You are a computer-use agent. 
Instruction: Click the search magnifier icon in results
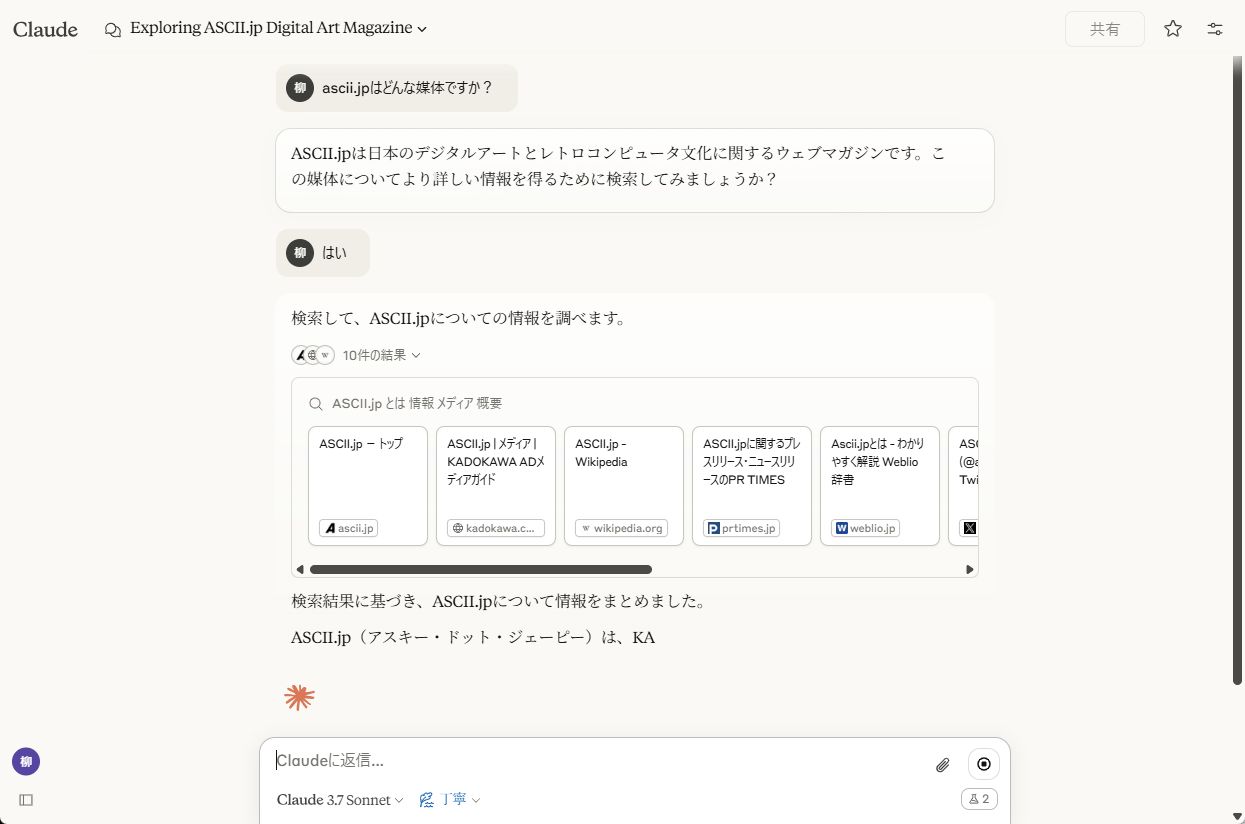point(315,404)
